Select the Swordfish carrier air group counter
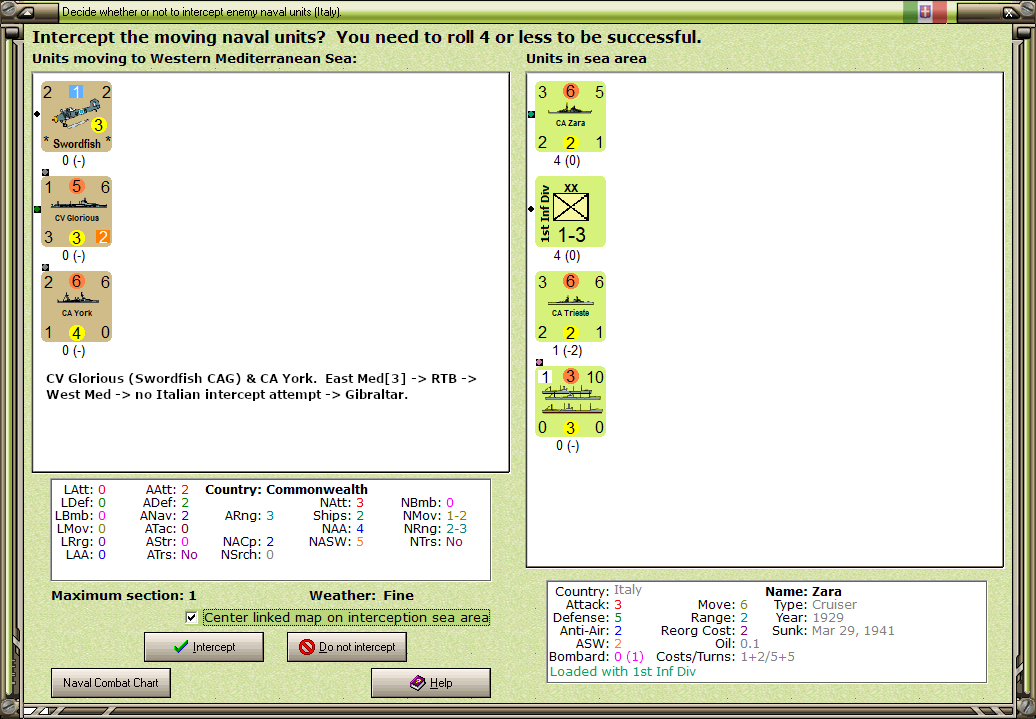This screenshot has width=1036, height=719. [77, 116]
